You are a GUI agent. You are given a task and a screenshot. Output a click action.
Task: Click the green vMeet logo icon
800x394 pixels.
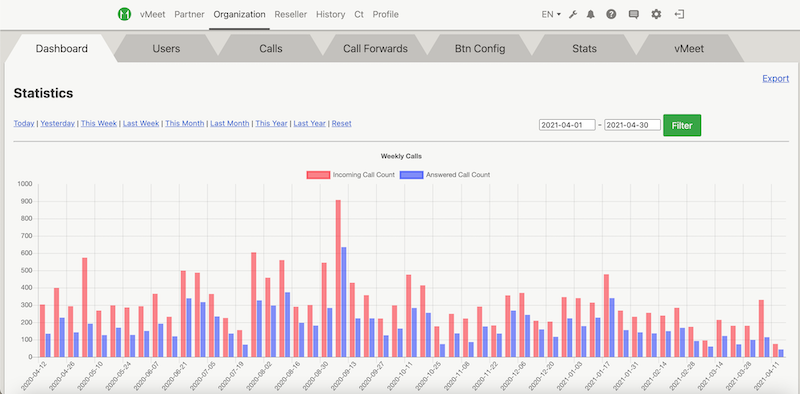pos(124,14)
